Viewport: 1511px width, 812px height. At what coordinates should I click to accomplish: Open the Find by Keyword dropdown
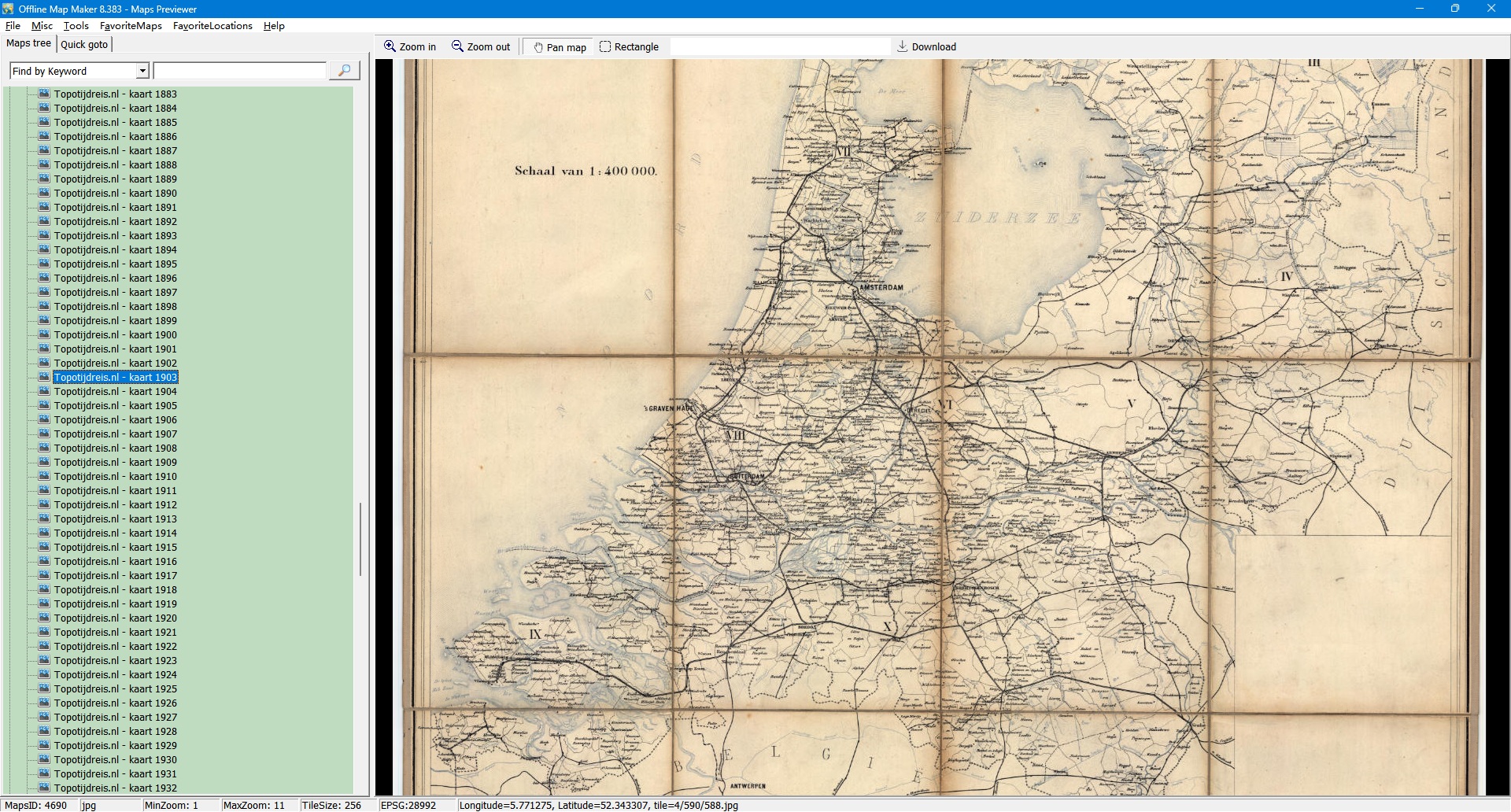coord(142,71)
